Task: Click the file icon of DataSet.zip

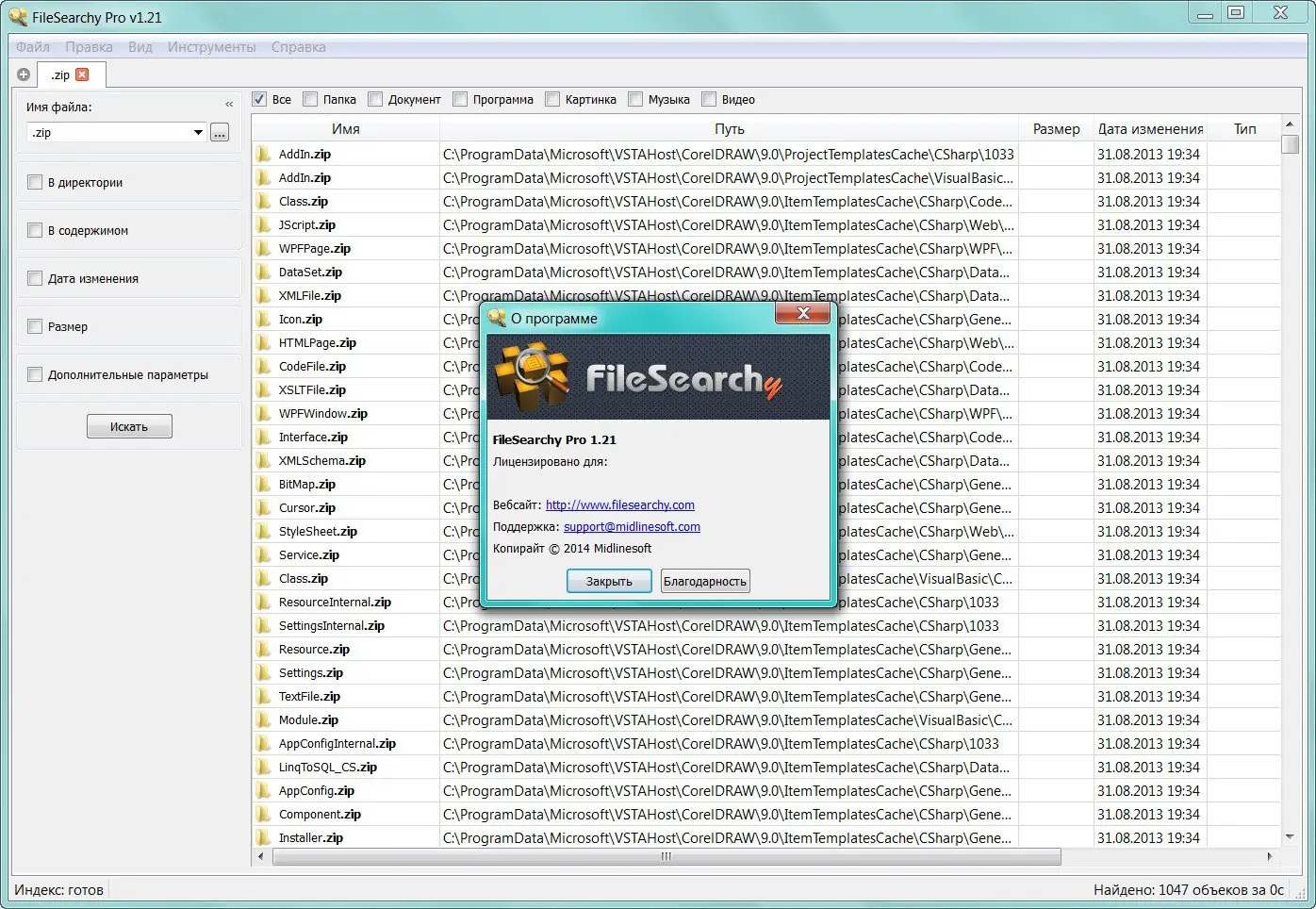Action: (263, 273)
